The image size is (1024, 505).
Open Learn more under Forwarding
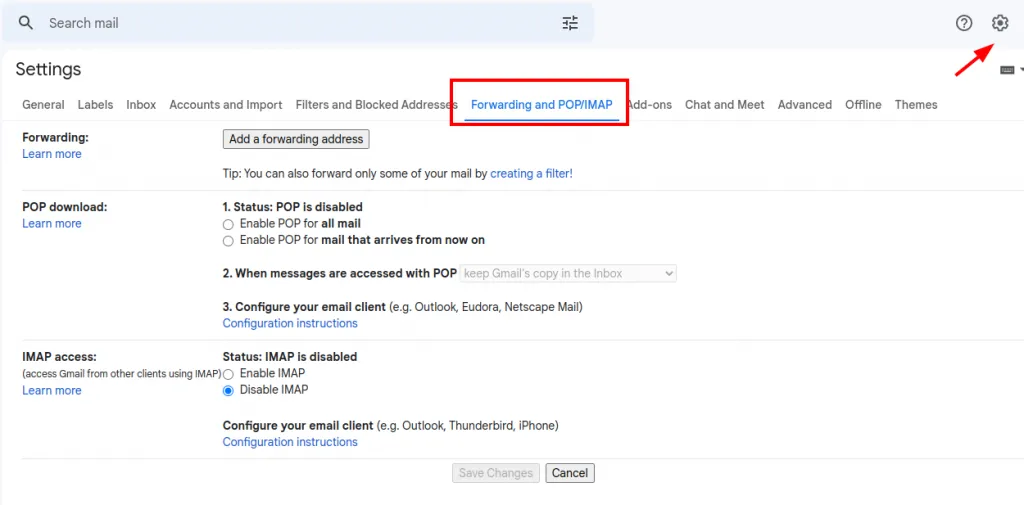click(x=52, y=154)
